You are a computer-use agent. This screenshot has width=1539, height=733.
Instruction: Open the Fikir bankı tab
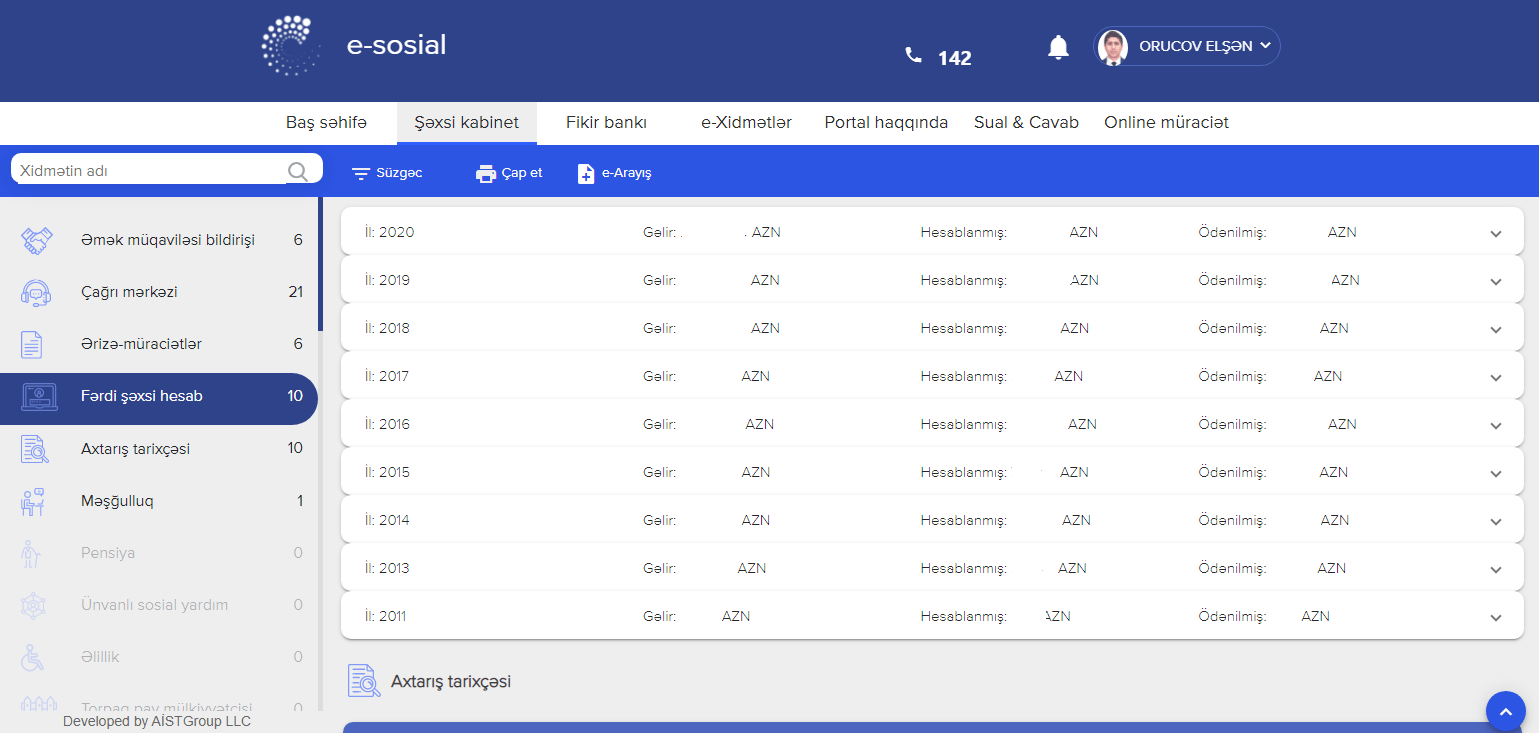(606, 123)
